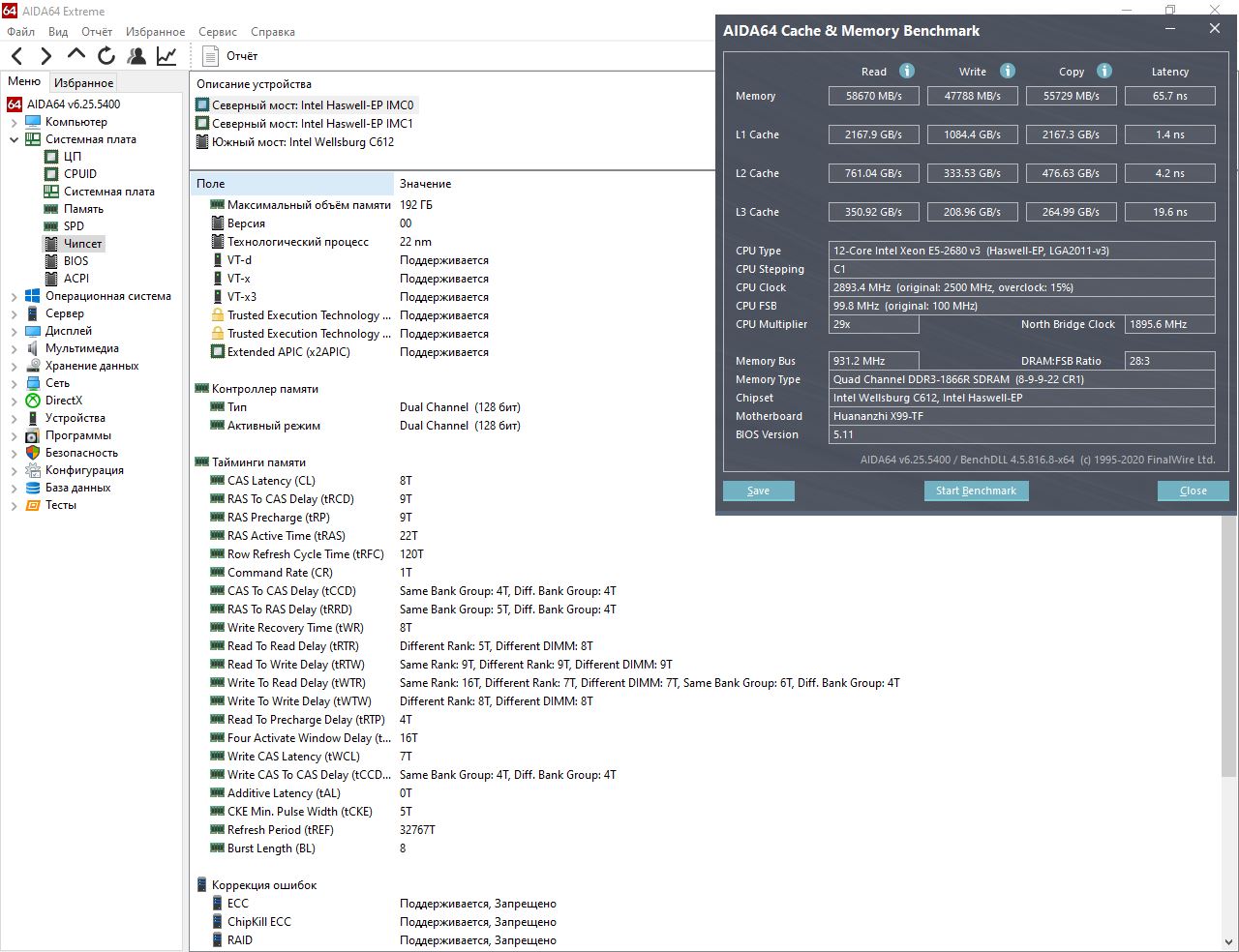Select the ЦП tree item

(73, 157)
